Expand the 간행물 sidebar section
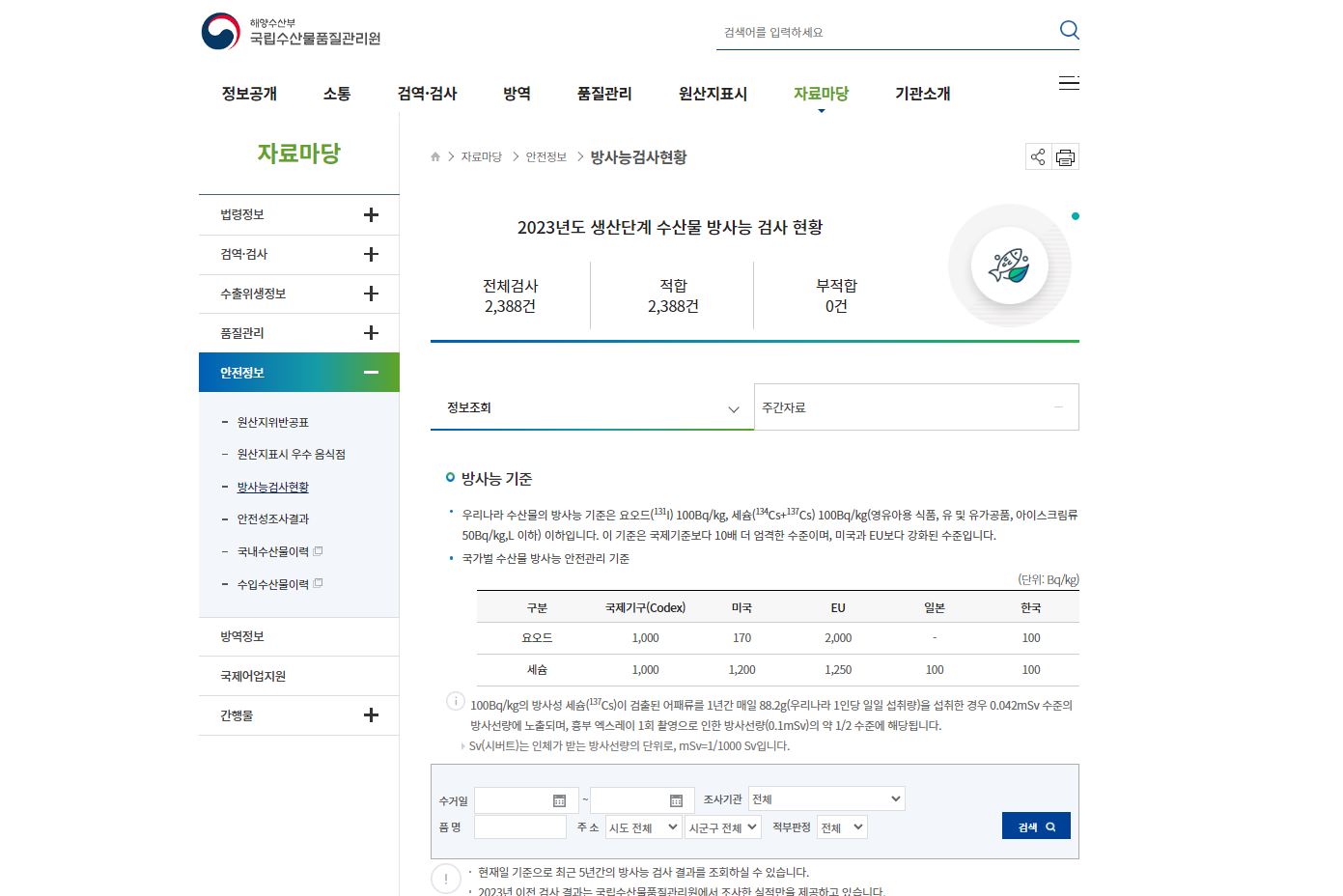The image size is (1343, 896). tap(371, 714)
